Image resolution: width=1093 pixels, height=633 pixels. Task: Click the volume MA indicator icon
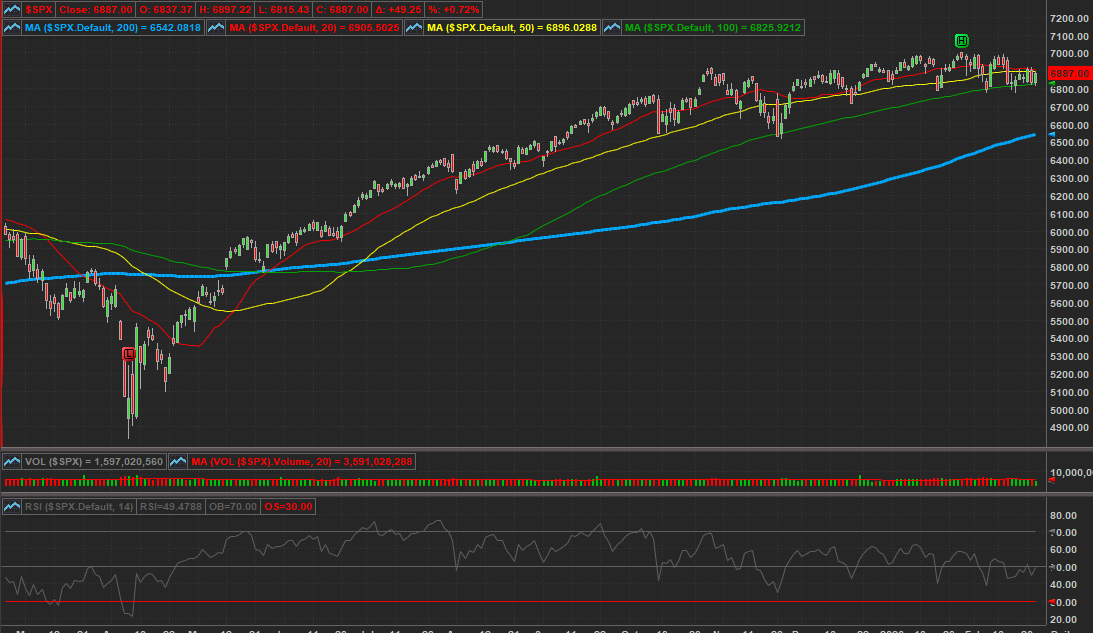tap(178, 462)
